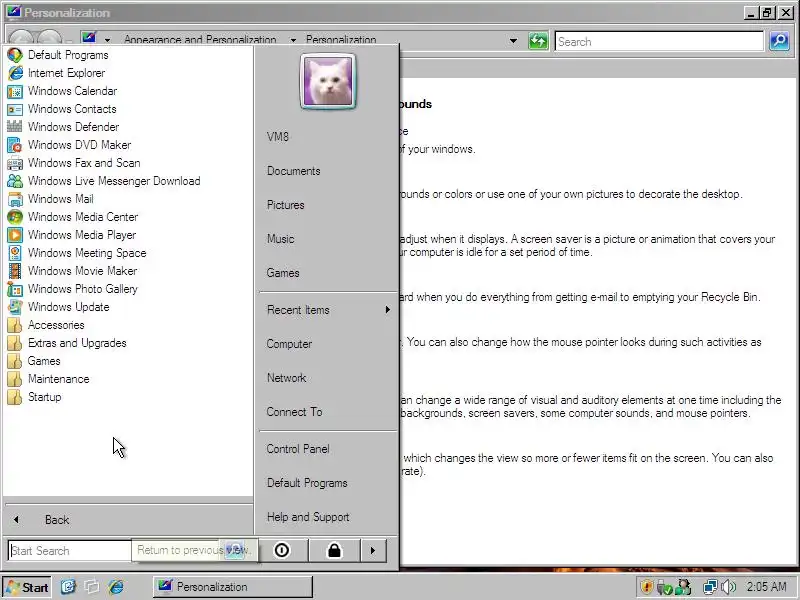Open Windows DVD Maker icon
The width and height of the screenshot is (800, 600).
15,145
